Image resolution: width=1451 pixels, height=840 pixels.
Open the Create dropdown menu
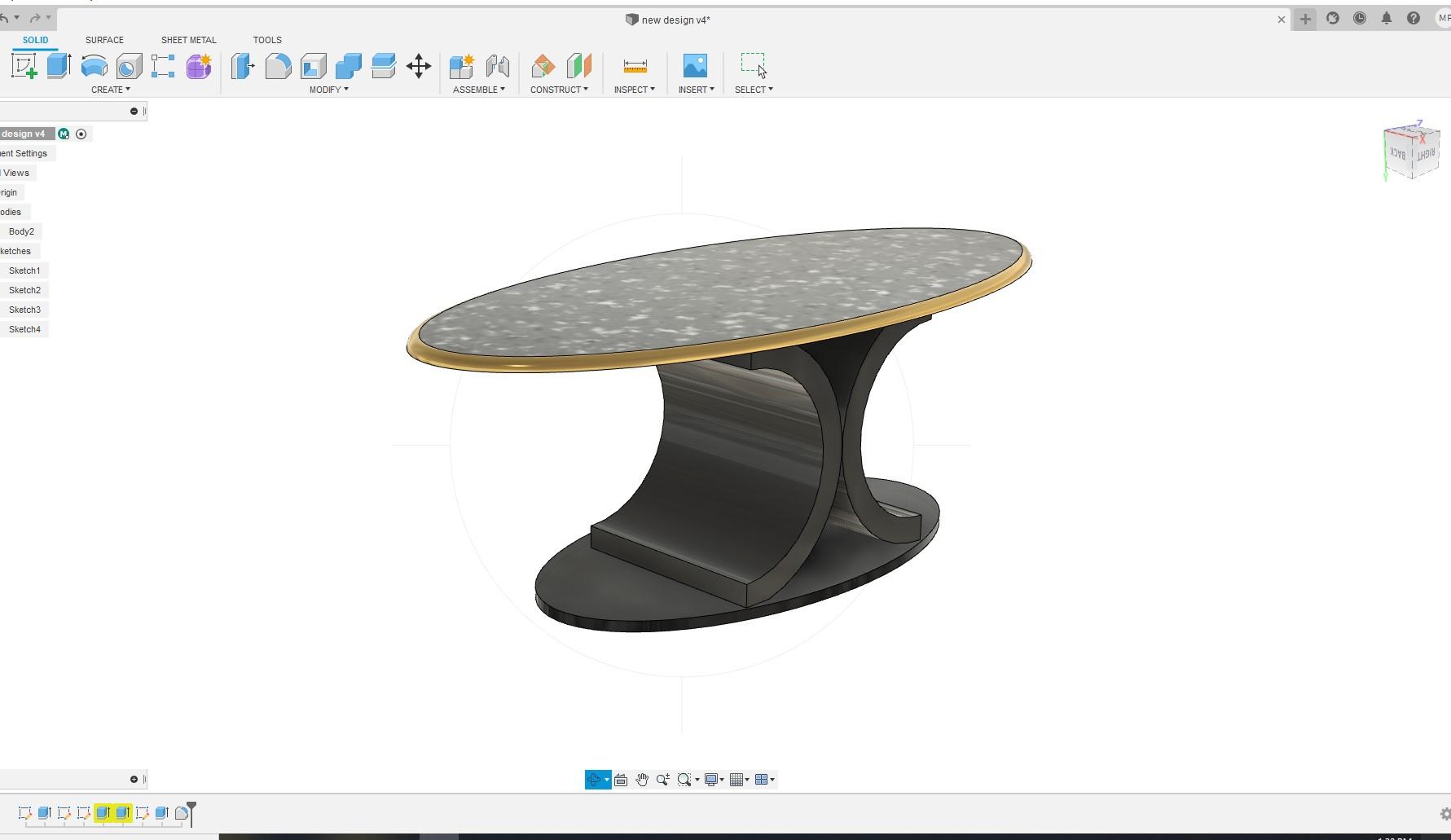click(112, 90)
